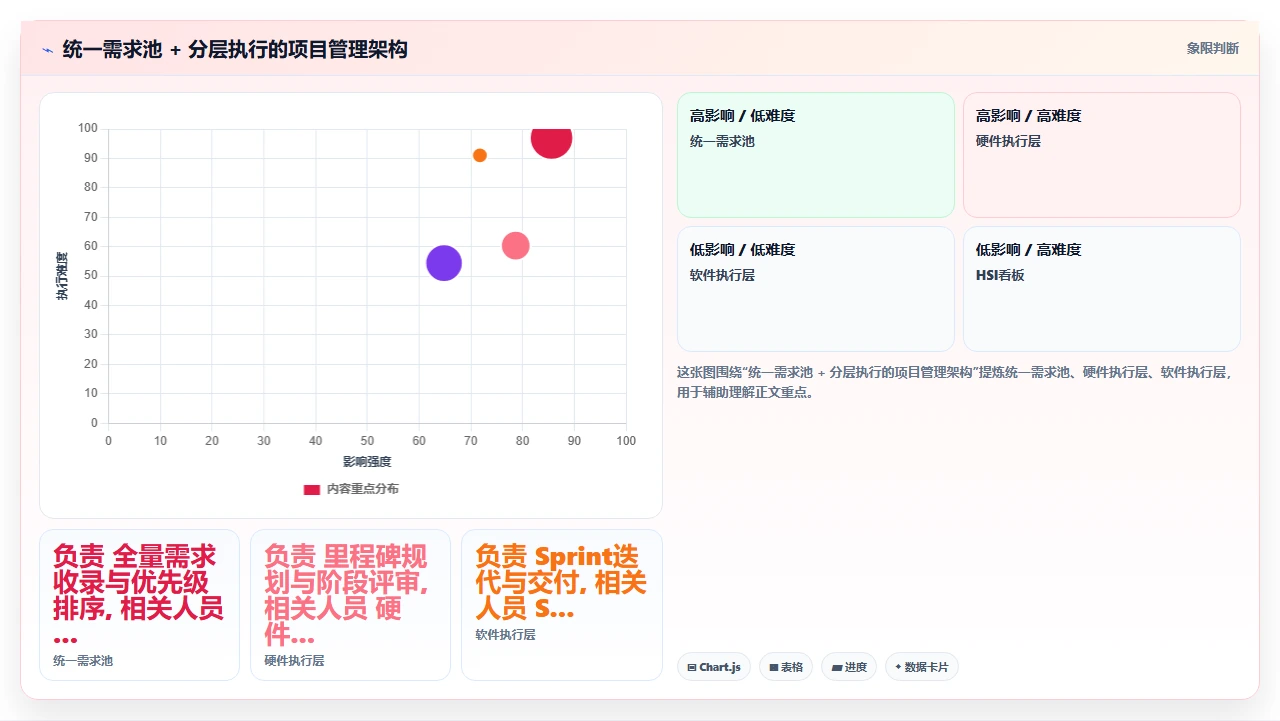This screenshot has height=721, width=1280.
Task: Open the orange Sprint迭代 data card
Action: (x=561, y=605)
